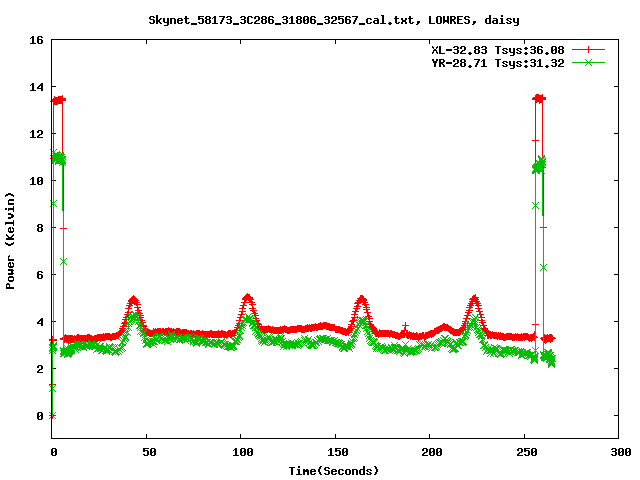Screen dimensions: 640x480
Task: Click the red peak near 165 seconds
Action: tap(361, 299)
